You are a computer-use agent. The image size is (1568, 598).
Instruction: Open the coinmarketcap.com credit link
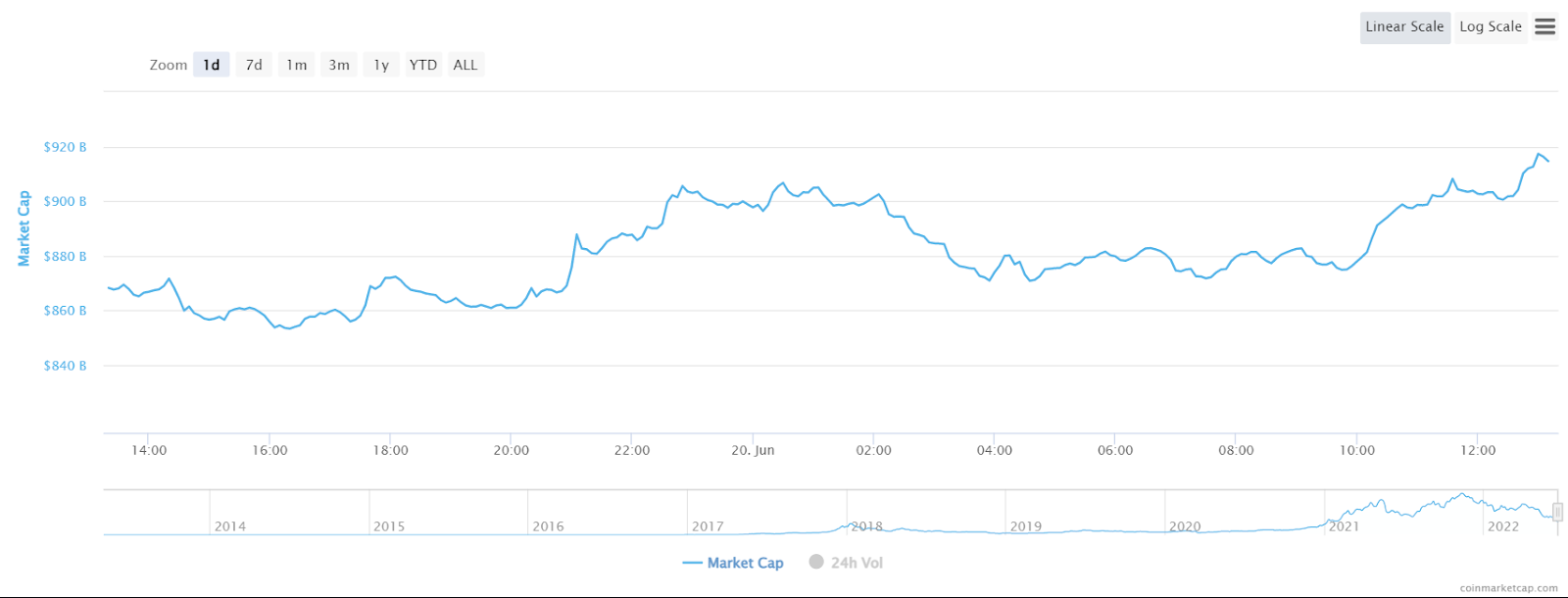click(x=1508, y=588)
